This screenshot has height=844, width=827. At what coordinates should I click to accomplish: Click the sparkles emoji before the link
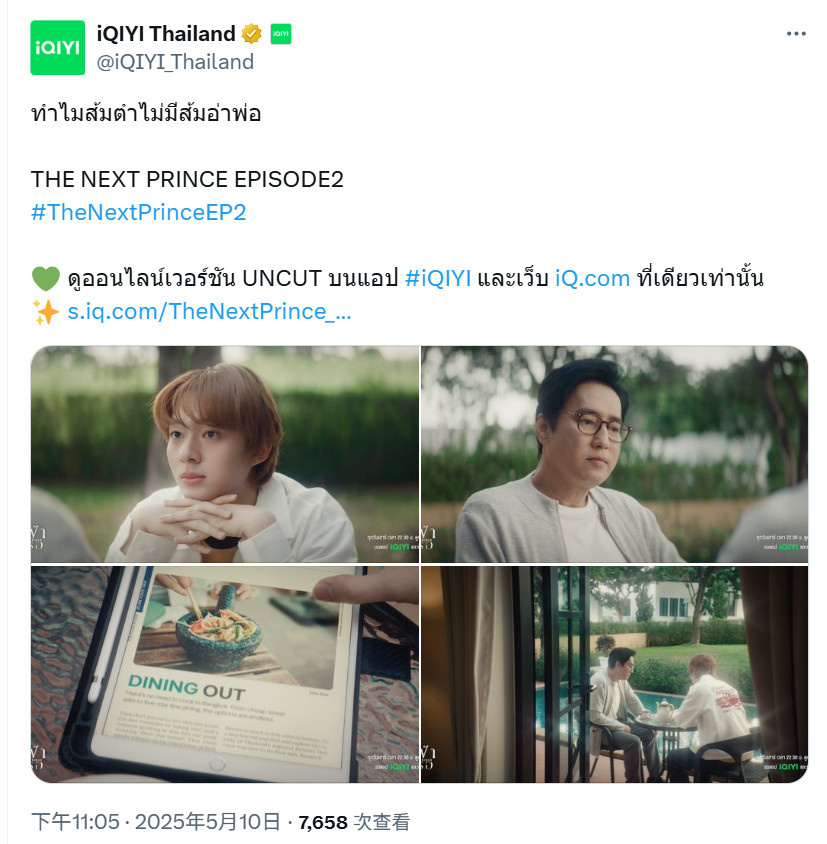tap(46, 312)
